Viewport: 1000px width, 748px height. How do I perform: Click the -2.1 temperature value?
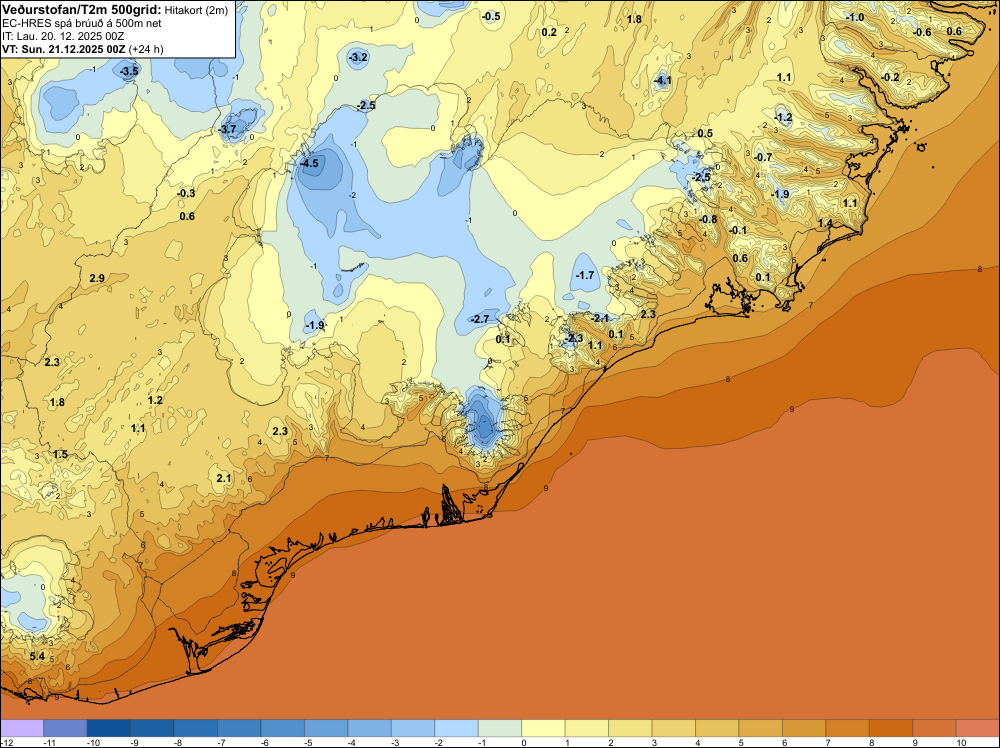pyautogui.click(x=600, y=318)
